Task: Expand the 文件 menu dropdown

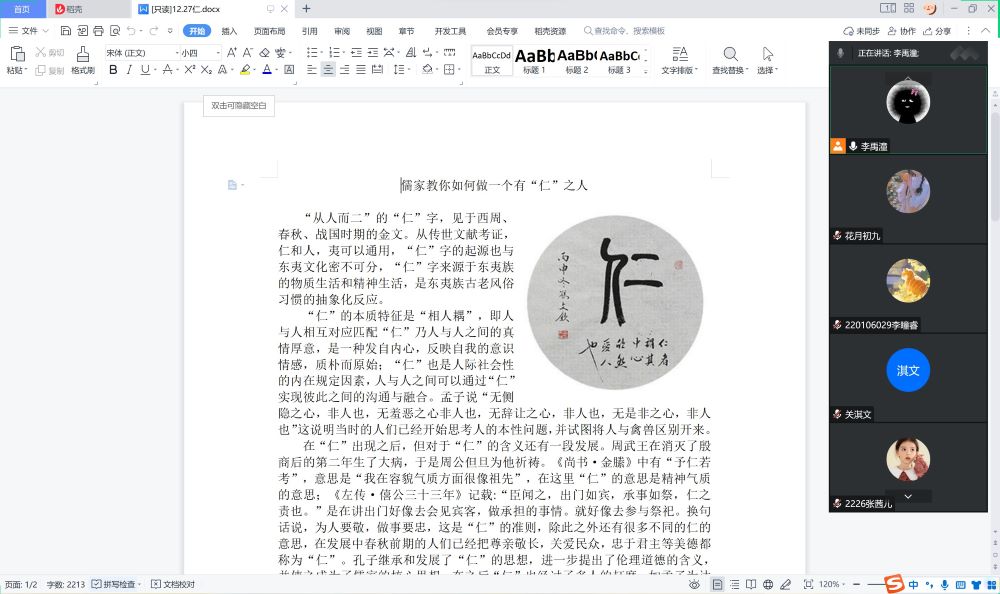Action: click(x=30, y=31)
